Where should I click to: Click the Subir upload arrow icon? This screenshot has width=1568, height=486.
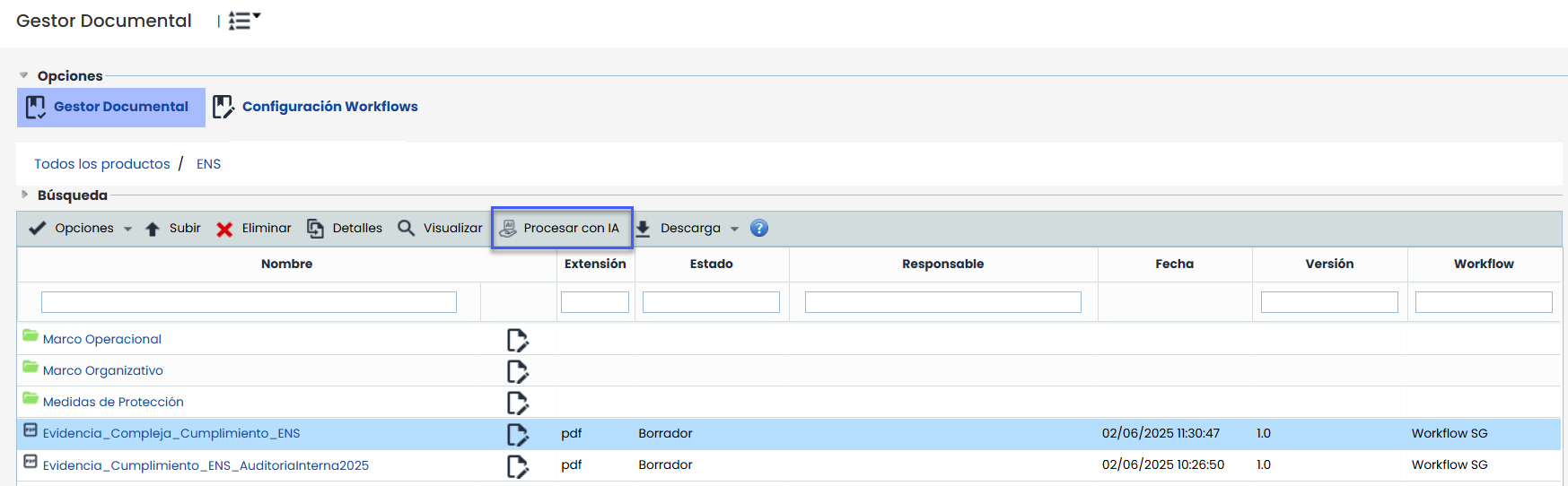[x=153, y=229]
